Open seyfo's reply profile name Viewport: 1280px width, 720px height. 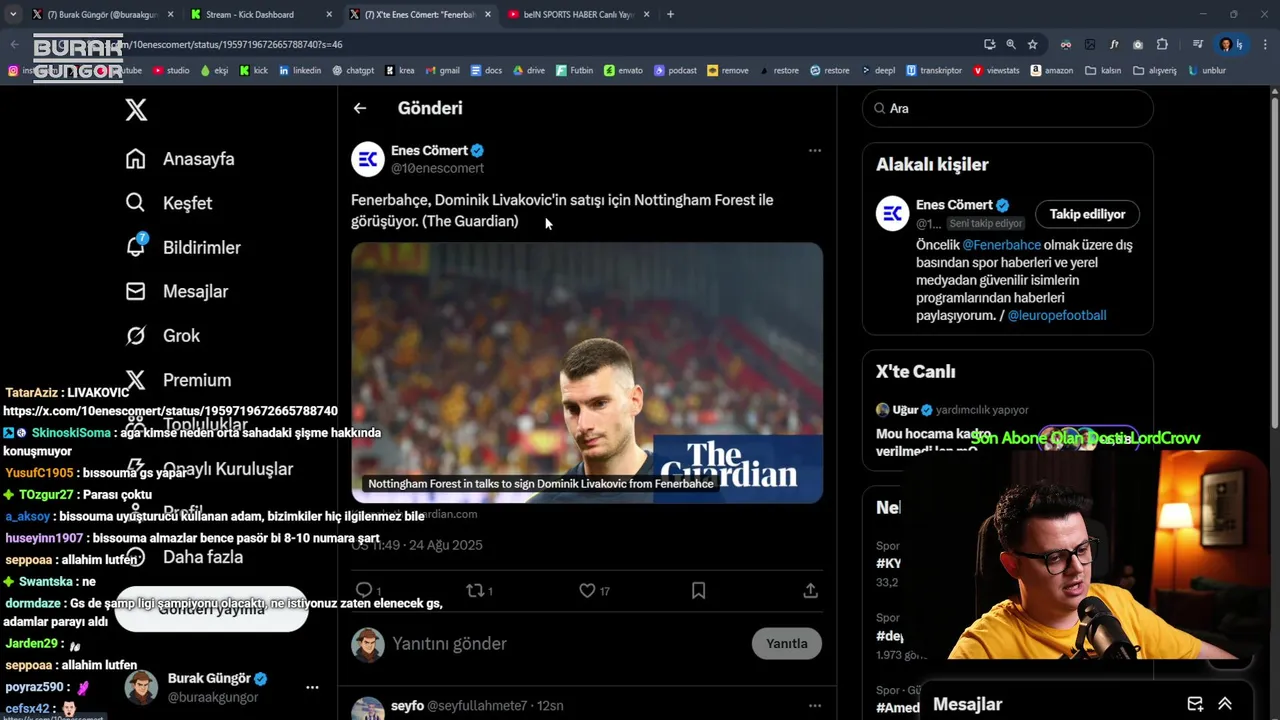(407, 706)
